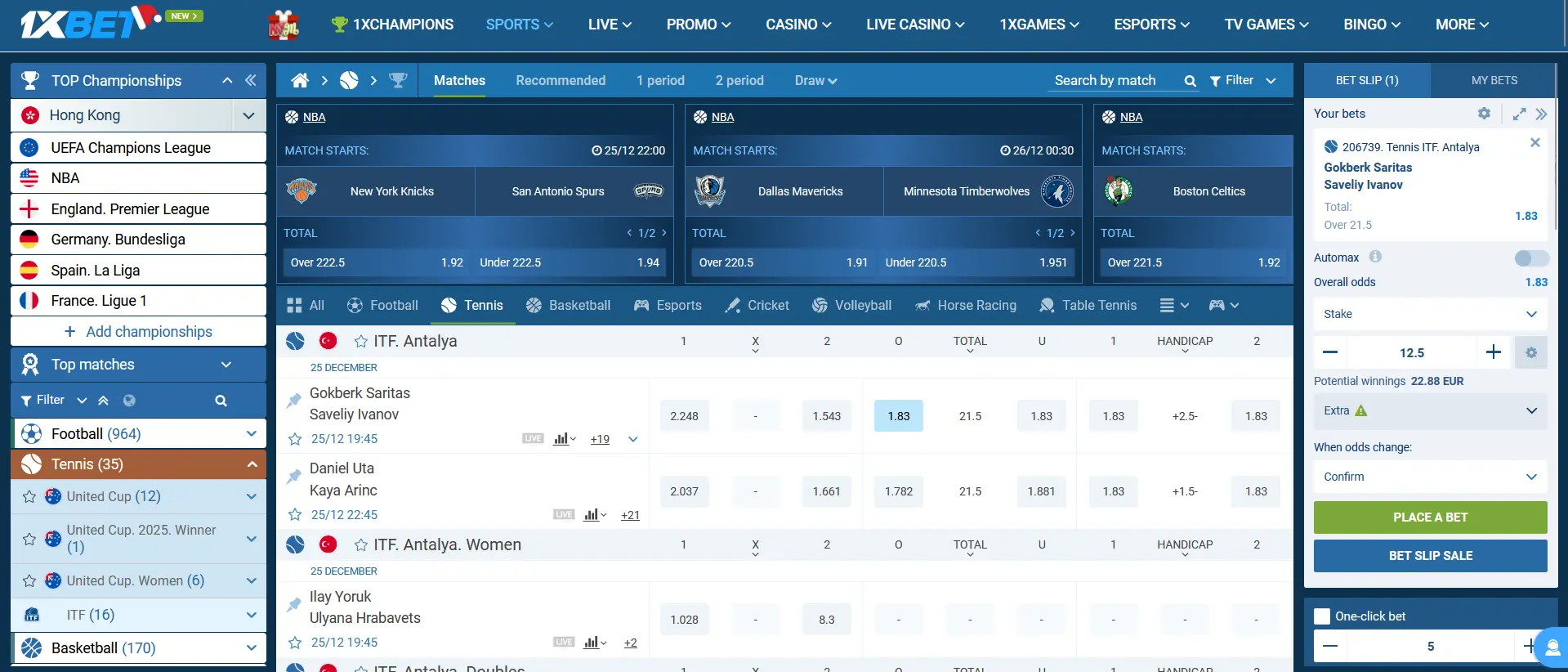Click Automax info icon

(1375, 257)
